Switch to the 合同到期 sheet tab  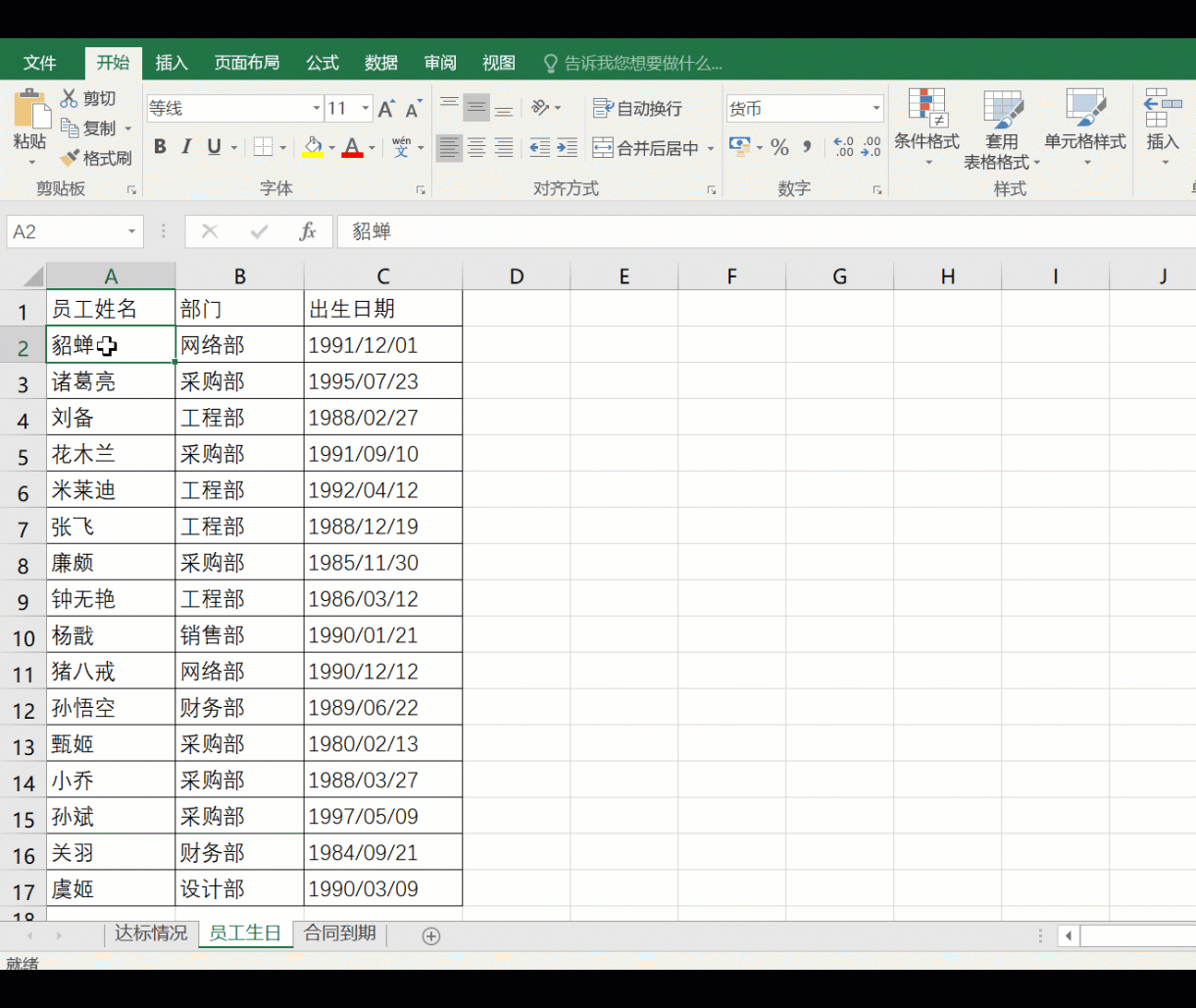tap(340, 933)
